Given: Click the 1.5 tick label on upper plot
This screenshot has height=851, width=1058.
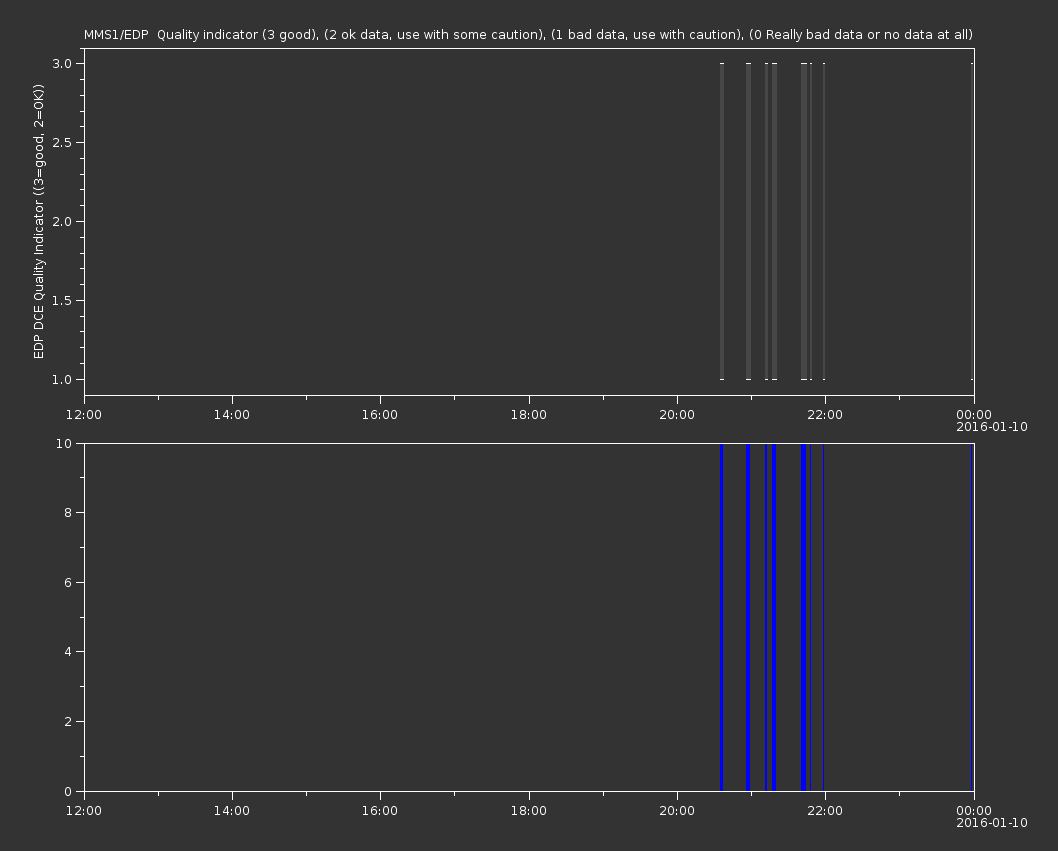Looking at the screenshot, I should pos(62,300).
